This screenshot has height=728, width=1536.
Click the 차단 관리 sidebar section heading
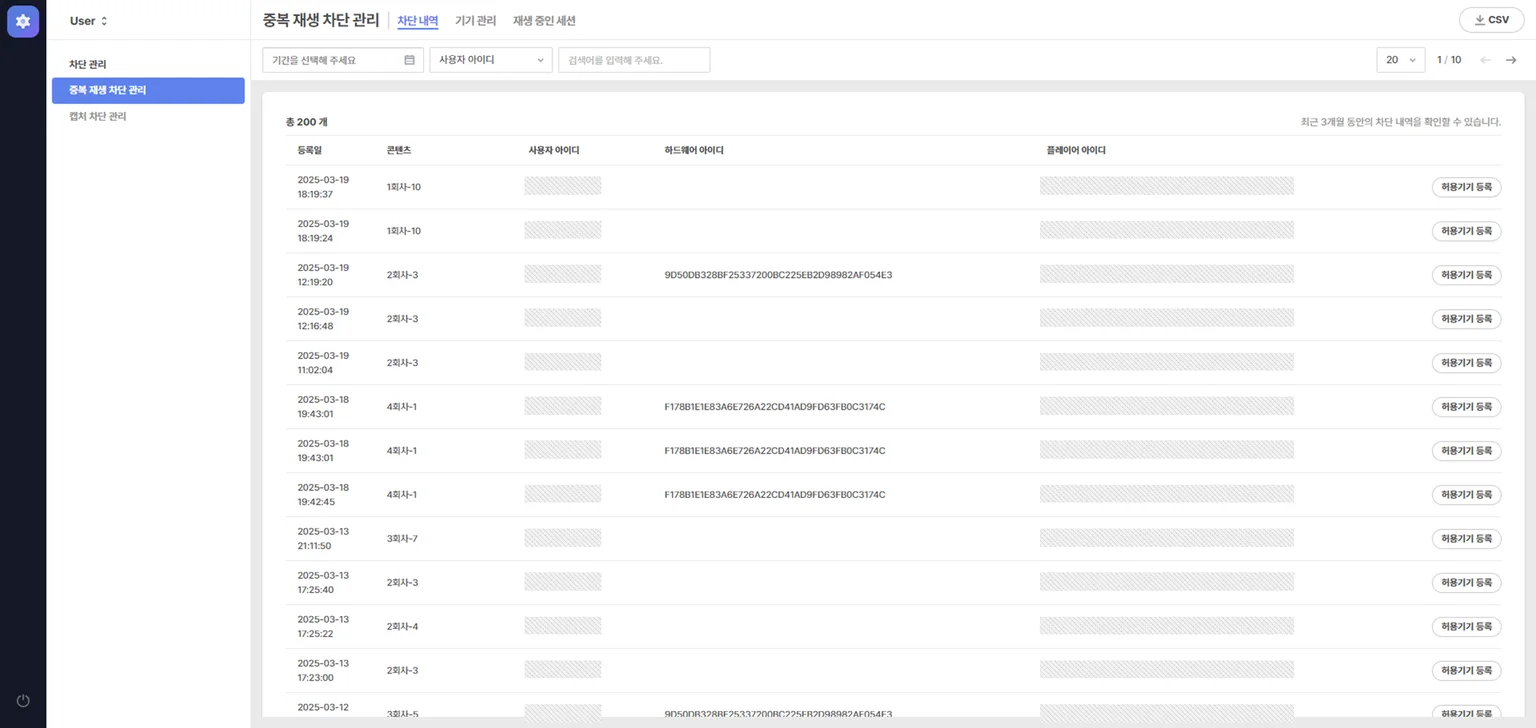[x=88, y=64]
